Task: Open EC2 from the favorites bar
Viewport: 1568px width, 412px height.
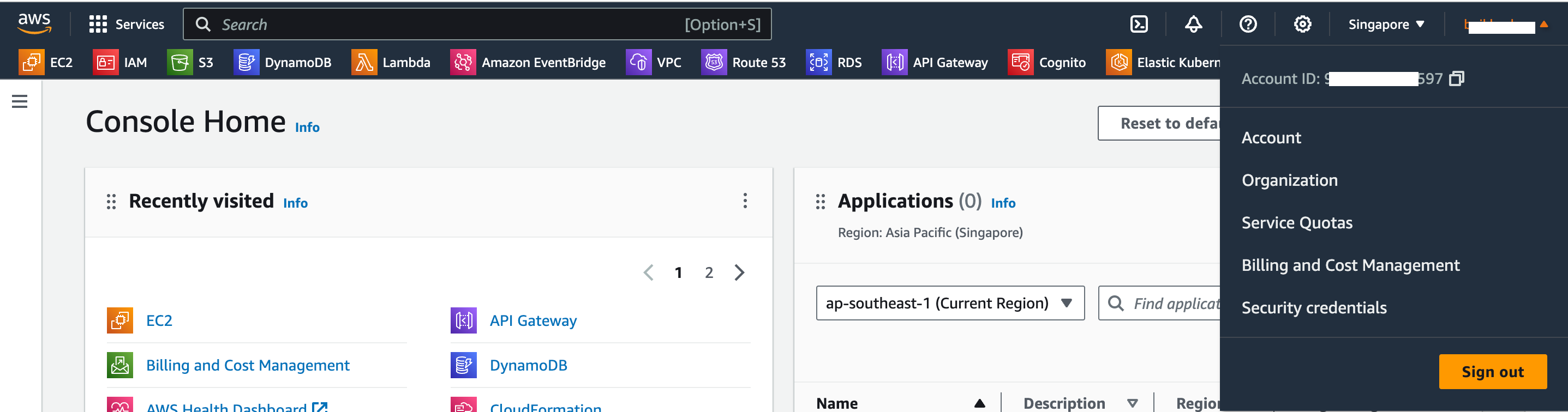Action: 46,62
